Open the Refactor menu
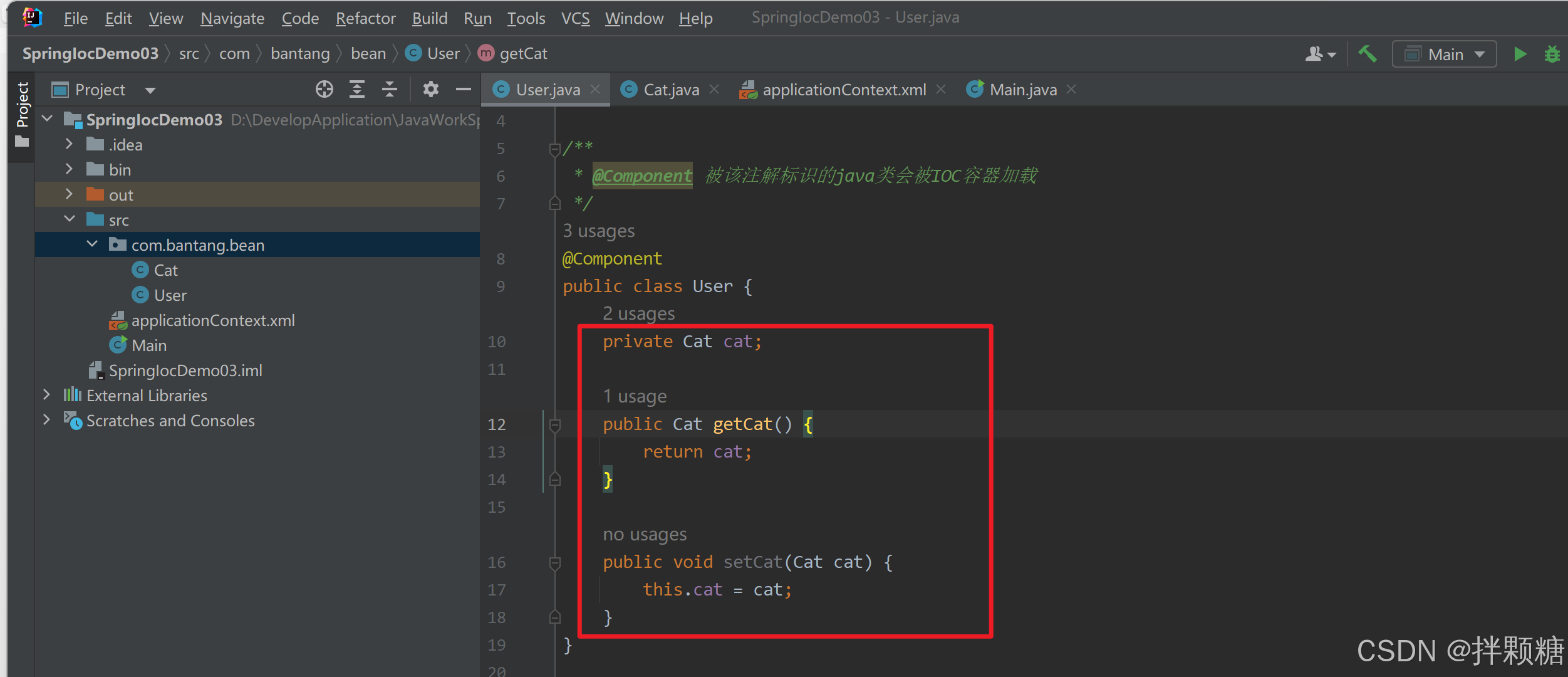Viewport: 1568px width, 677px height. [365, 18]
